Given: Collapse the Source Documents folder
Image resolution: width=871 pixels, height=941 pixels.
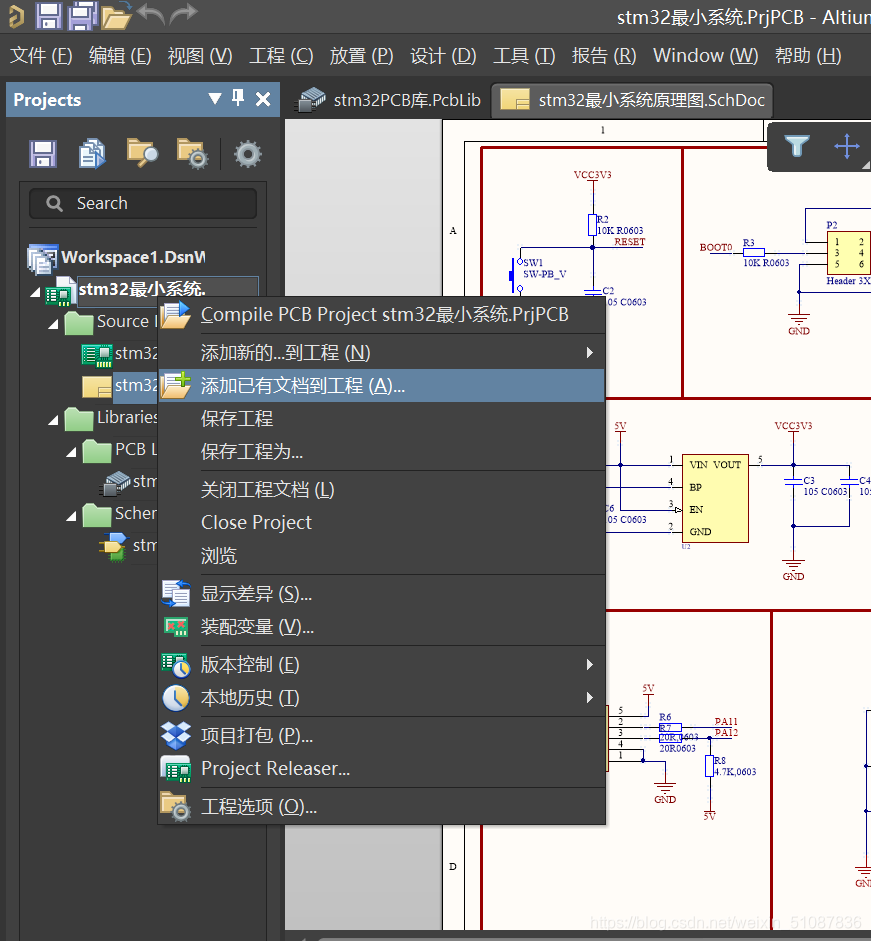Looking at the screenshot, I should (53, 323).
